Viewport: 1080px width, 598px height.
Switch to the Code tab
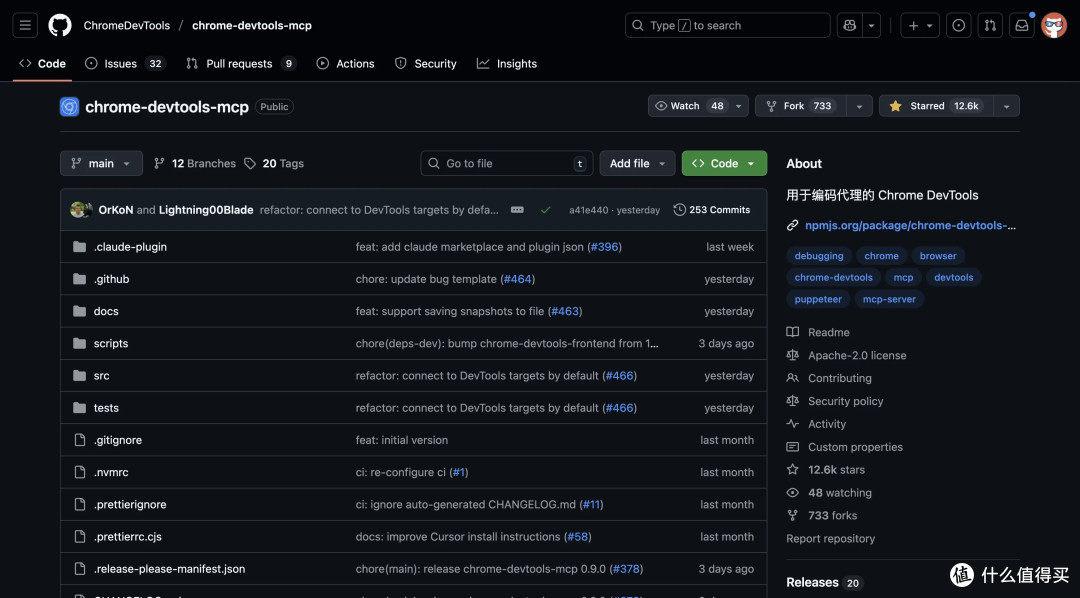[43, 63]
